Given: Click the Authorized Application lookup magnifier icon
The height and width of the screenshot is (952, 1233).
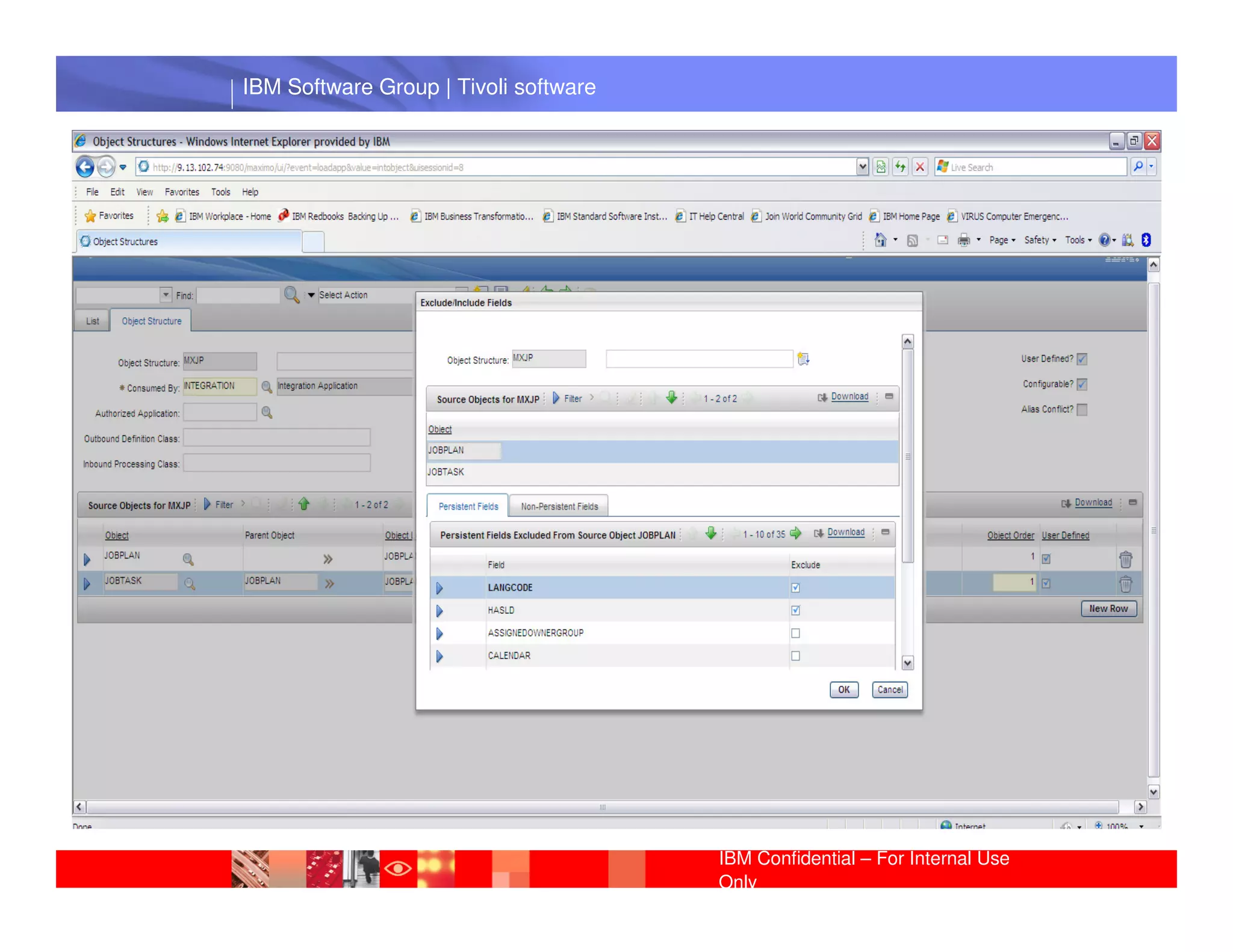Looking at the screenshot, I should tap(267, 412).
